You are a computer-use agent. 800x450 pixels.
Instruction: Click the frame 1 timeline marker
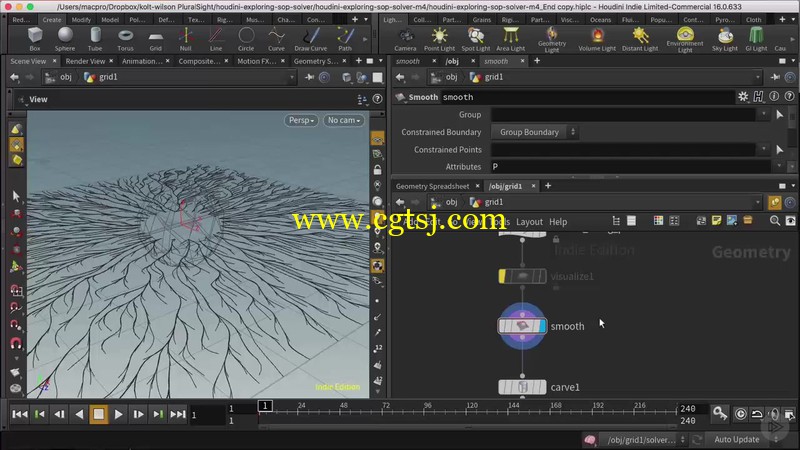coord(265,406)
